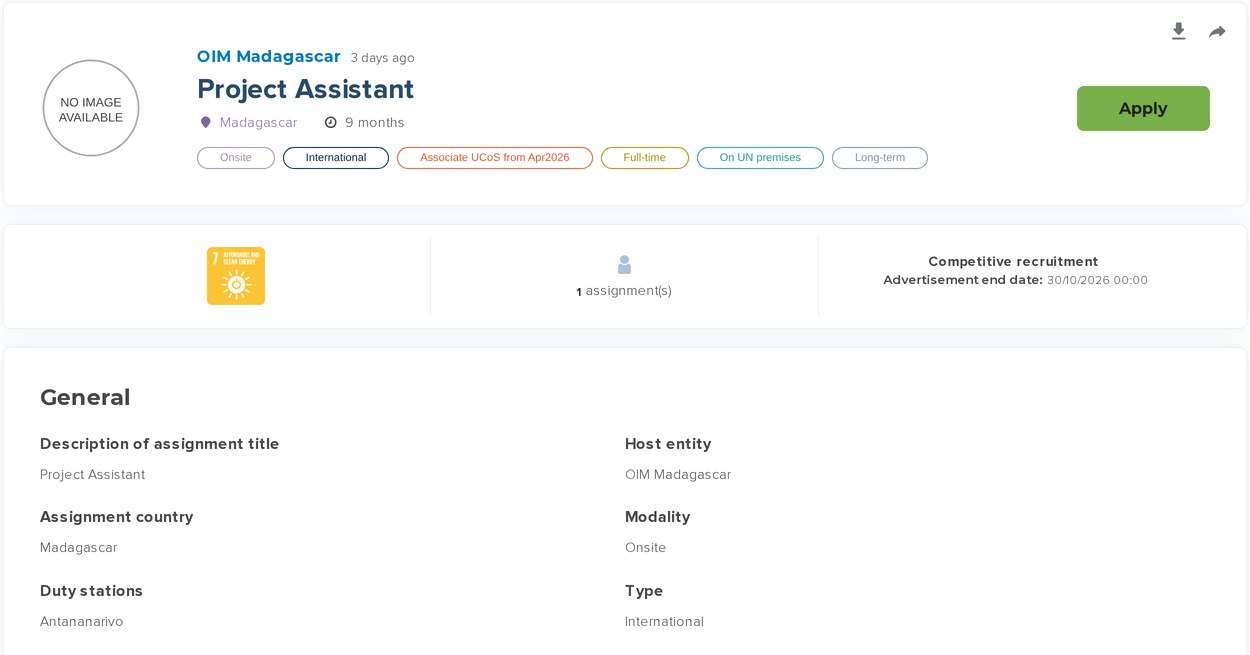Click the Associate UCoS from Apr2026 tag
The height and width of the screenshot is (655, 1250).
tap(495, 158)
